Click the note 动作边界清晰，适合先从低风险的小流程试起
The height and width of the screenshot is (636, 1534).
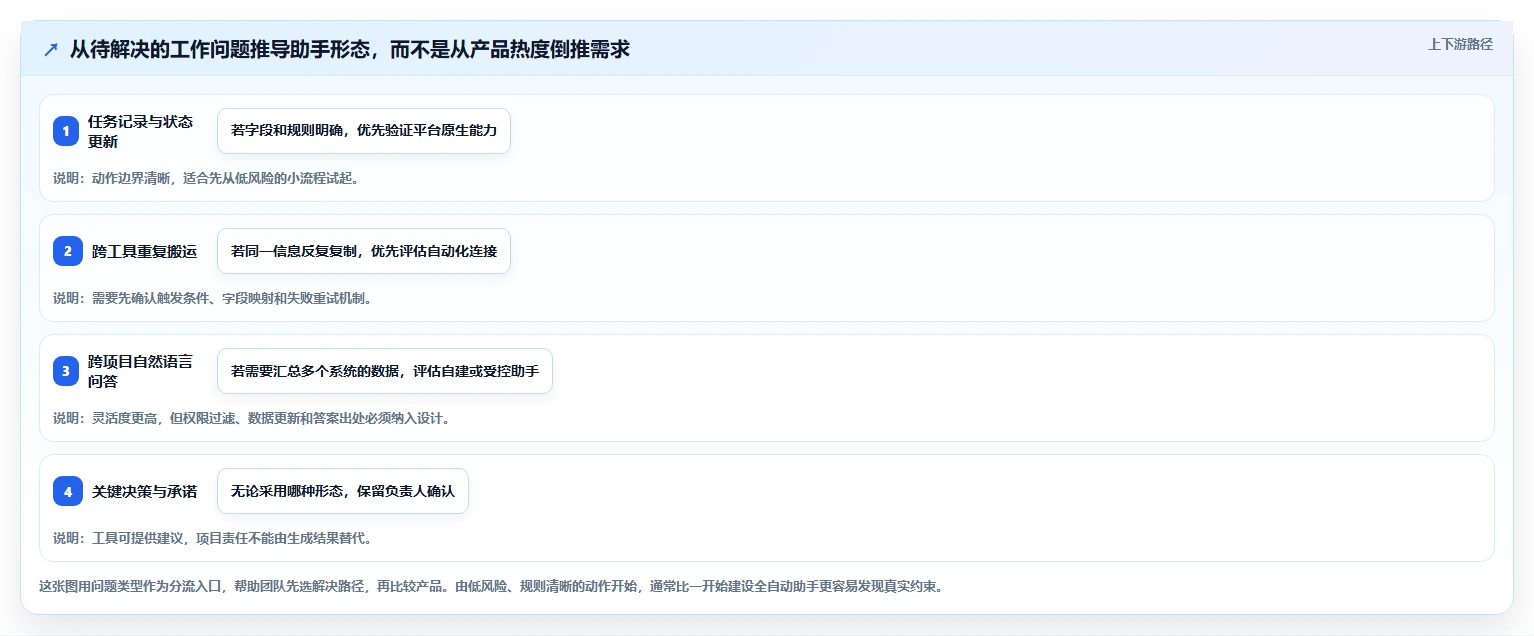coord(206,178)
